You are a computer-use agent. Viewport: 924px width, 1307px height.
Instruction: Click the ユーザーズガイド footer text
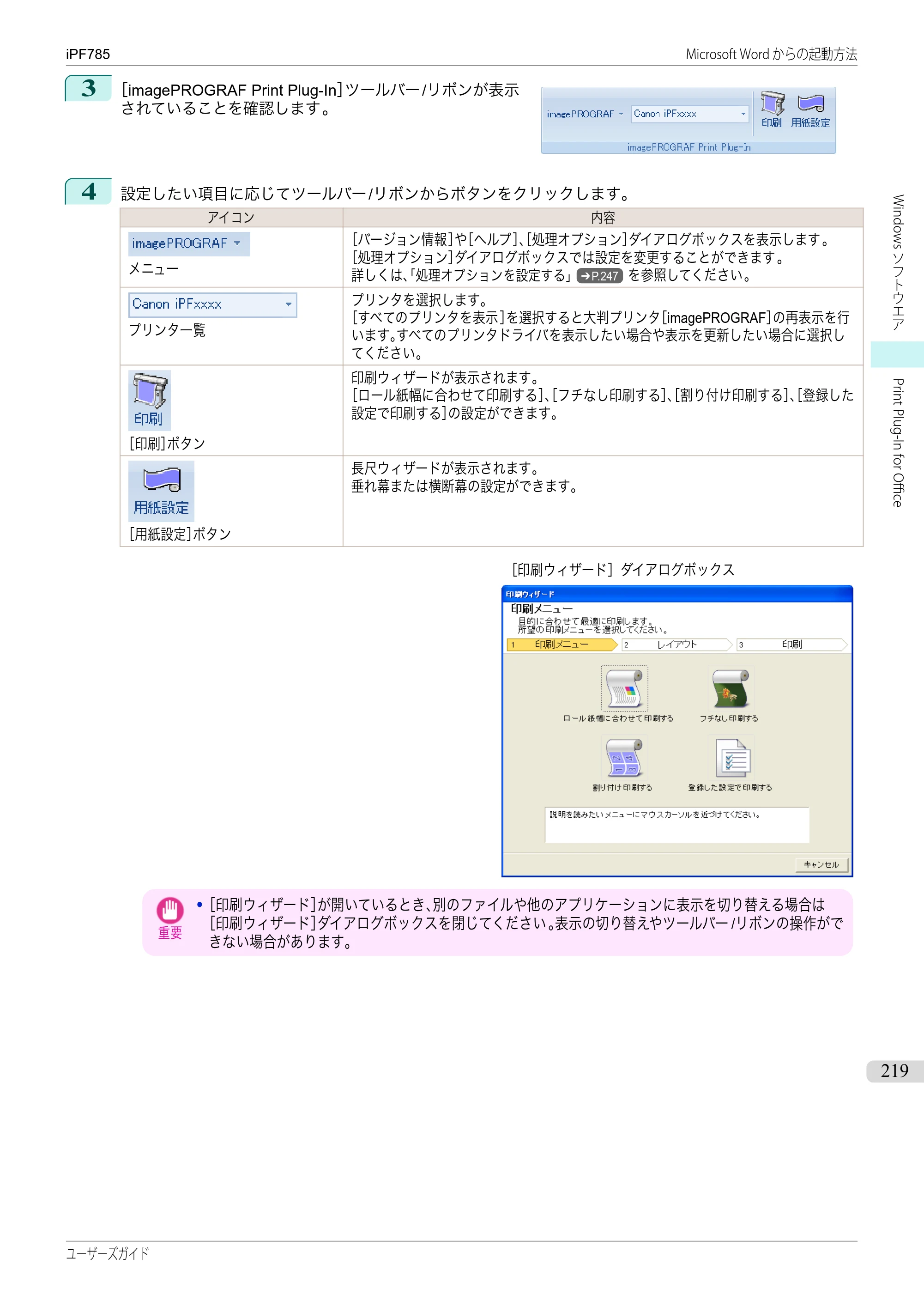108,1253
